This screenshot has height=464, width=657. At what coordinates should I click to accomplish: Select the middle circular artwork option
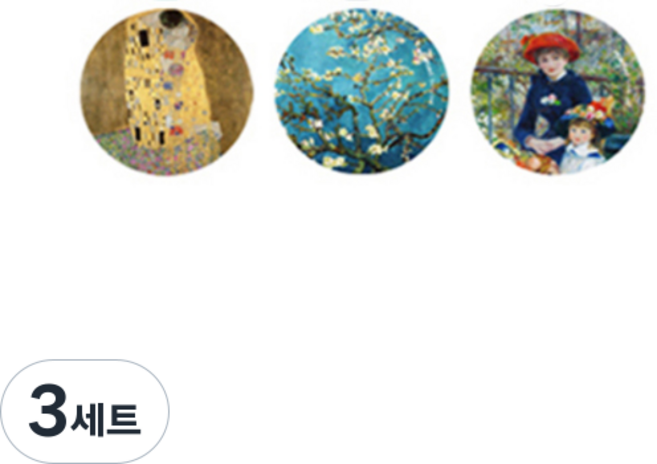(362, 92)
